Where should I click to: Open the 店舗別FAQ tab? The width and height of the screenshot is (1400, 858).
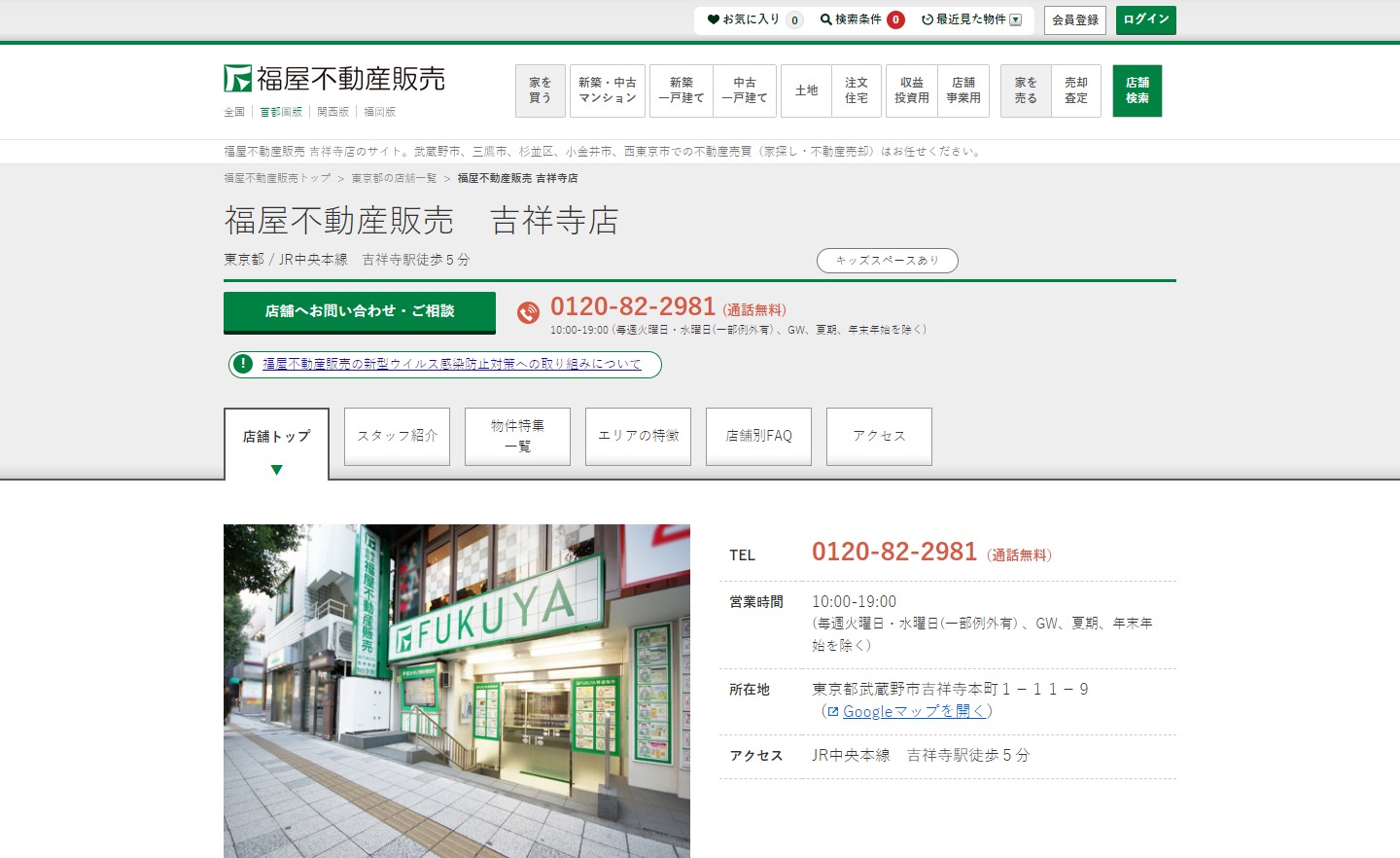point(758,436)
